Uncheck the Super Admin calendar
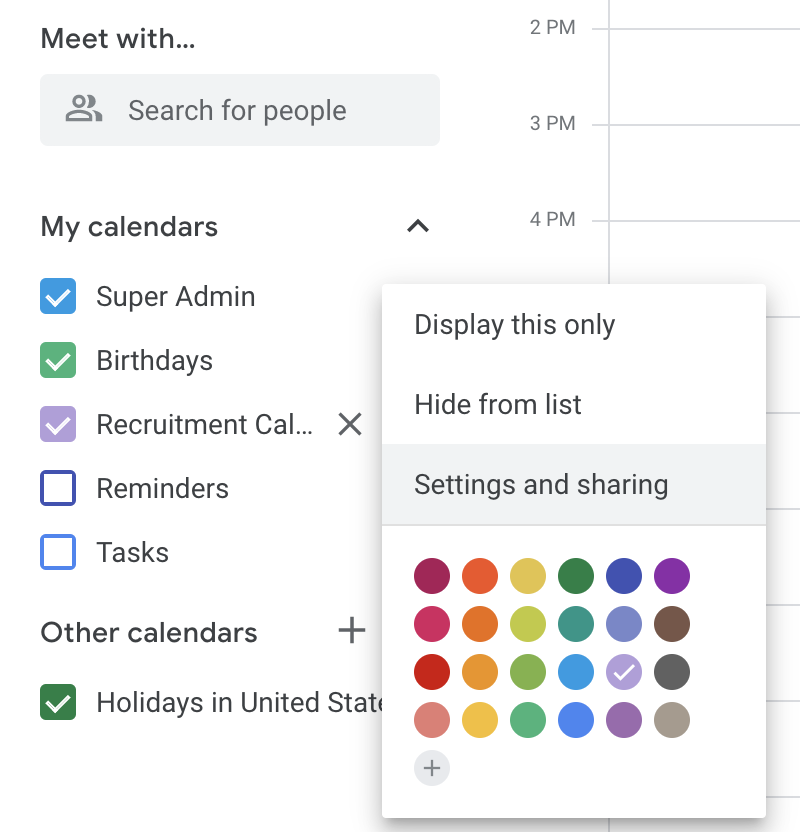The width and height of the screenshot is (800, 832). (58, 296)
